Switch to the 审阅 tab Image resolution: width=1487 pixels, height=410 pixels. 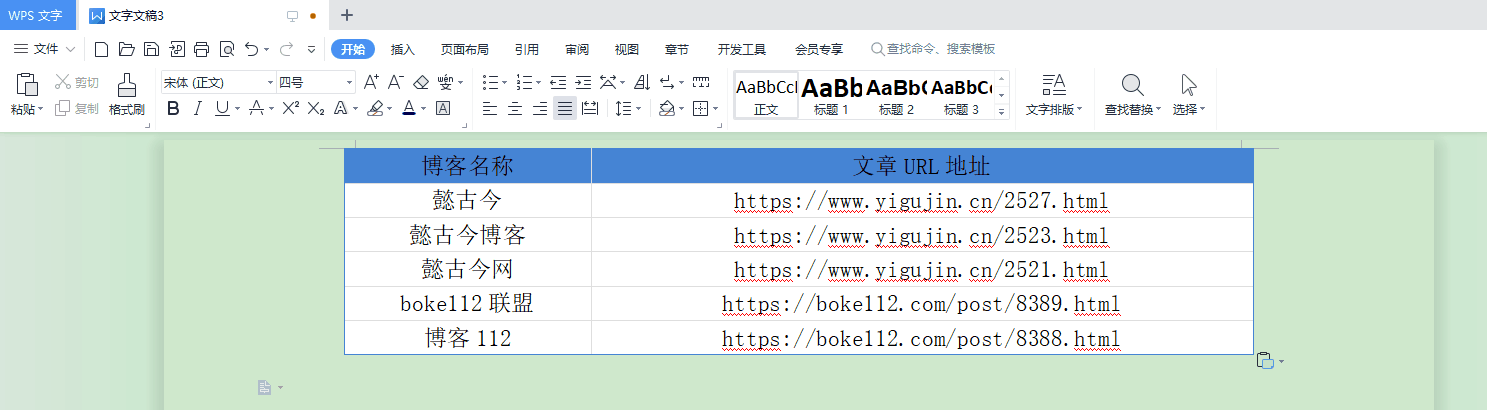point(577,49)
